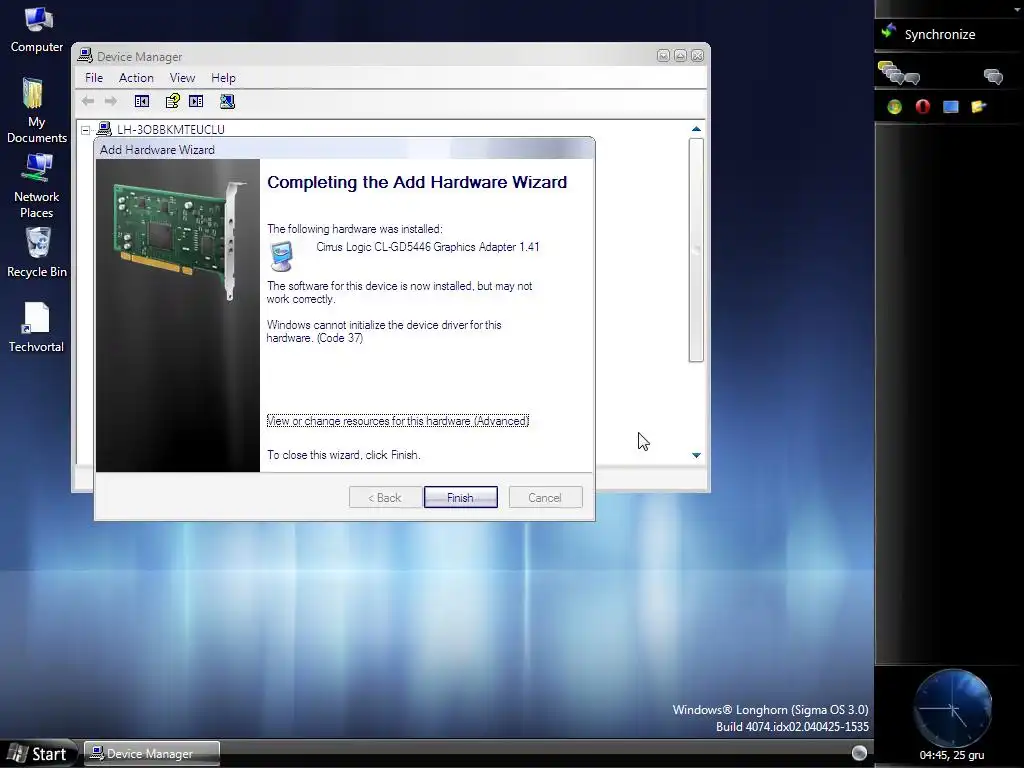Click the Add Hardware Wizard title bar
This screenshot has height=768, width=1024.
point(345,150)
